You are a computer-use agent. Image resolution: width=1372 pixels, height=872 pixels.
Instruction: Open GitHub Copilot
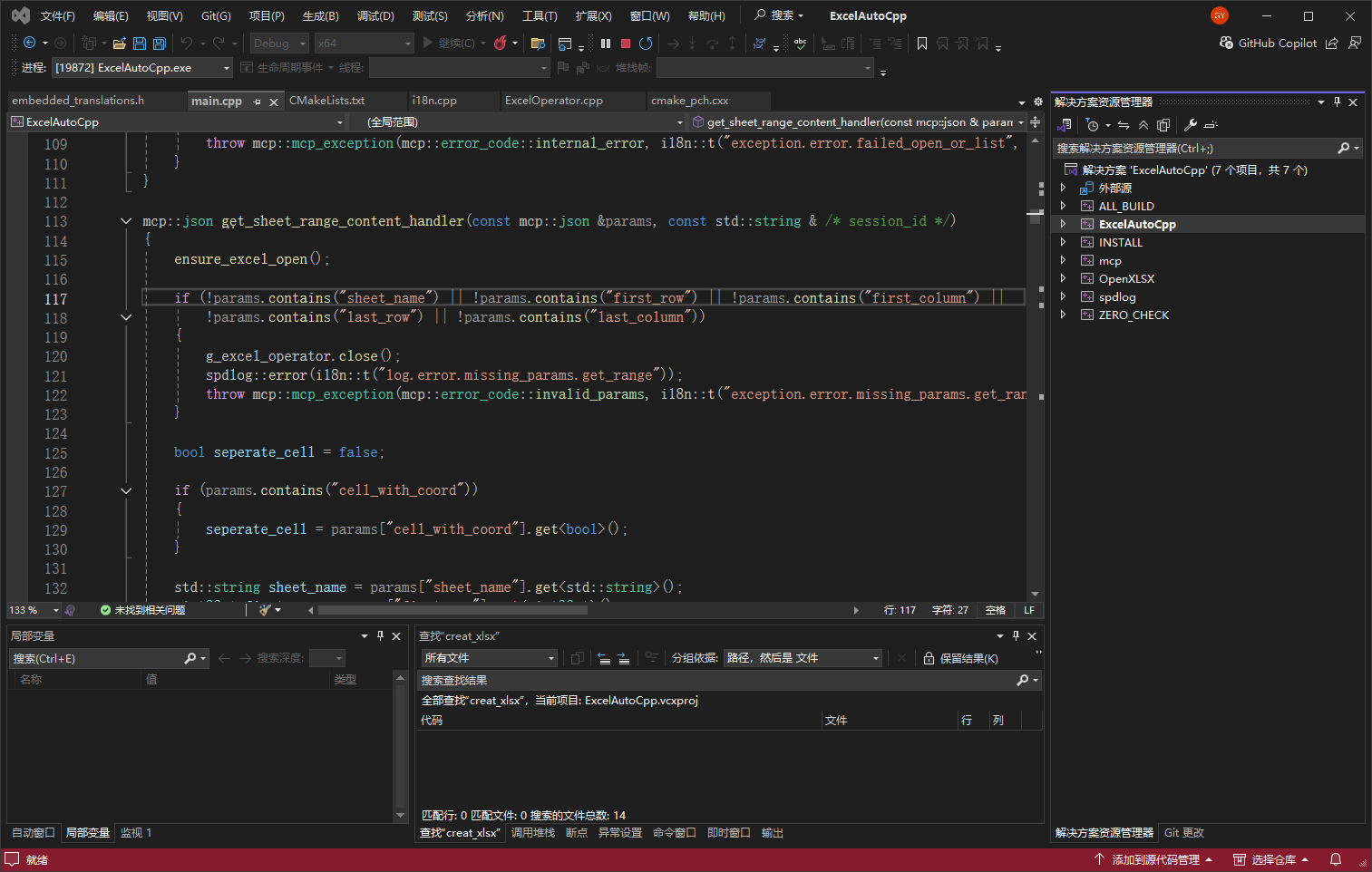tap(1268, 43)
